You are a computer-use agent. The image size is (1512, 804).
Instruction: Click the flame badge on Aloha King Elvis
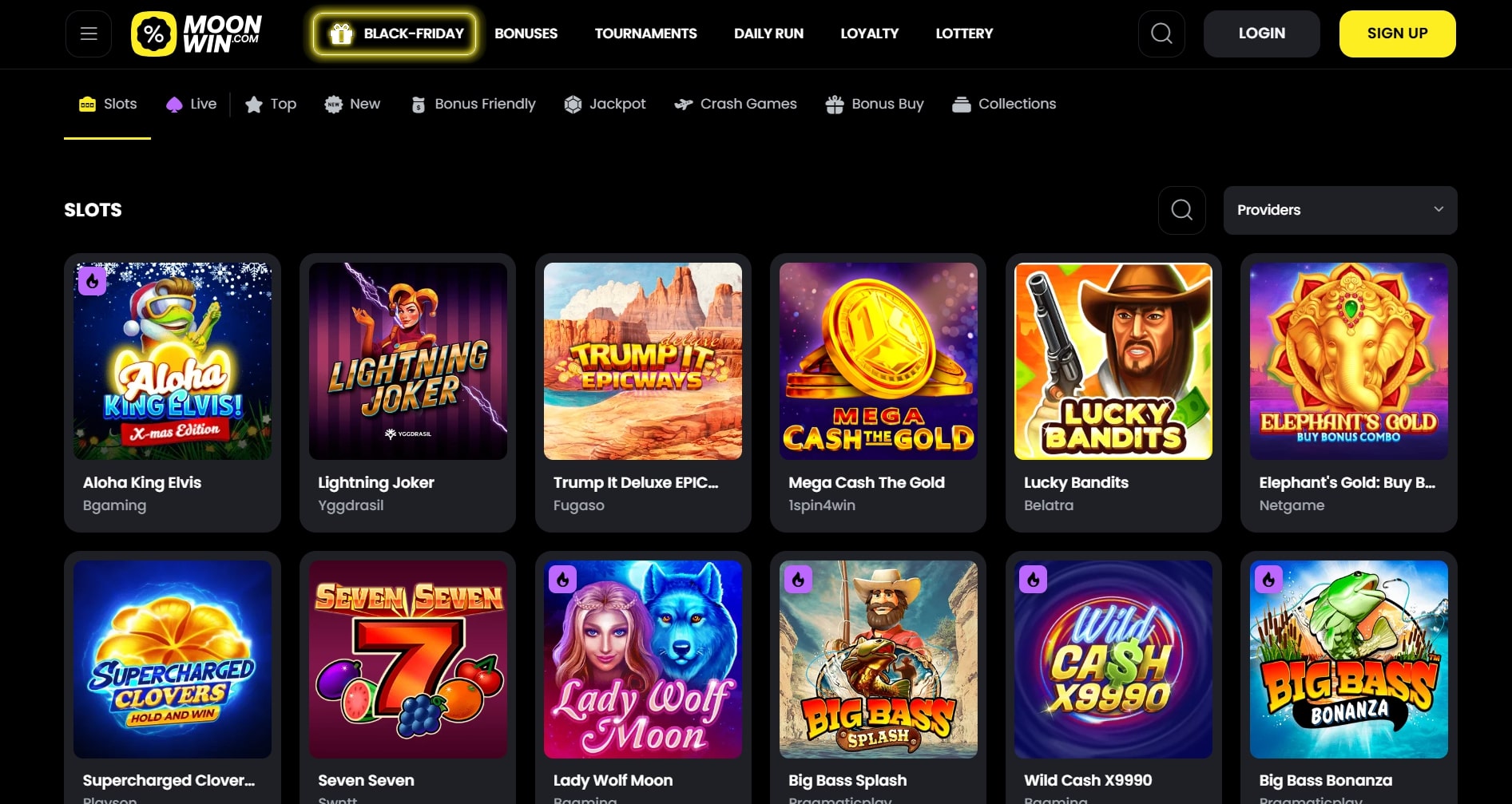click(x=93, y=281)
